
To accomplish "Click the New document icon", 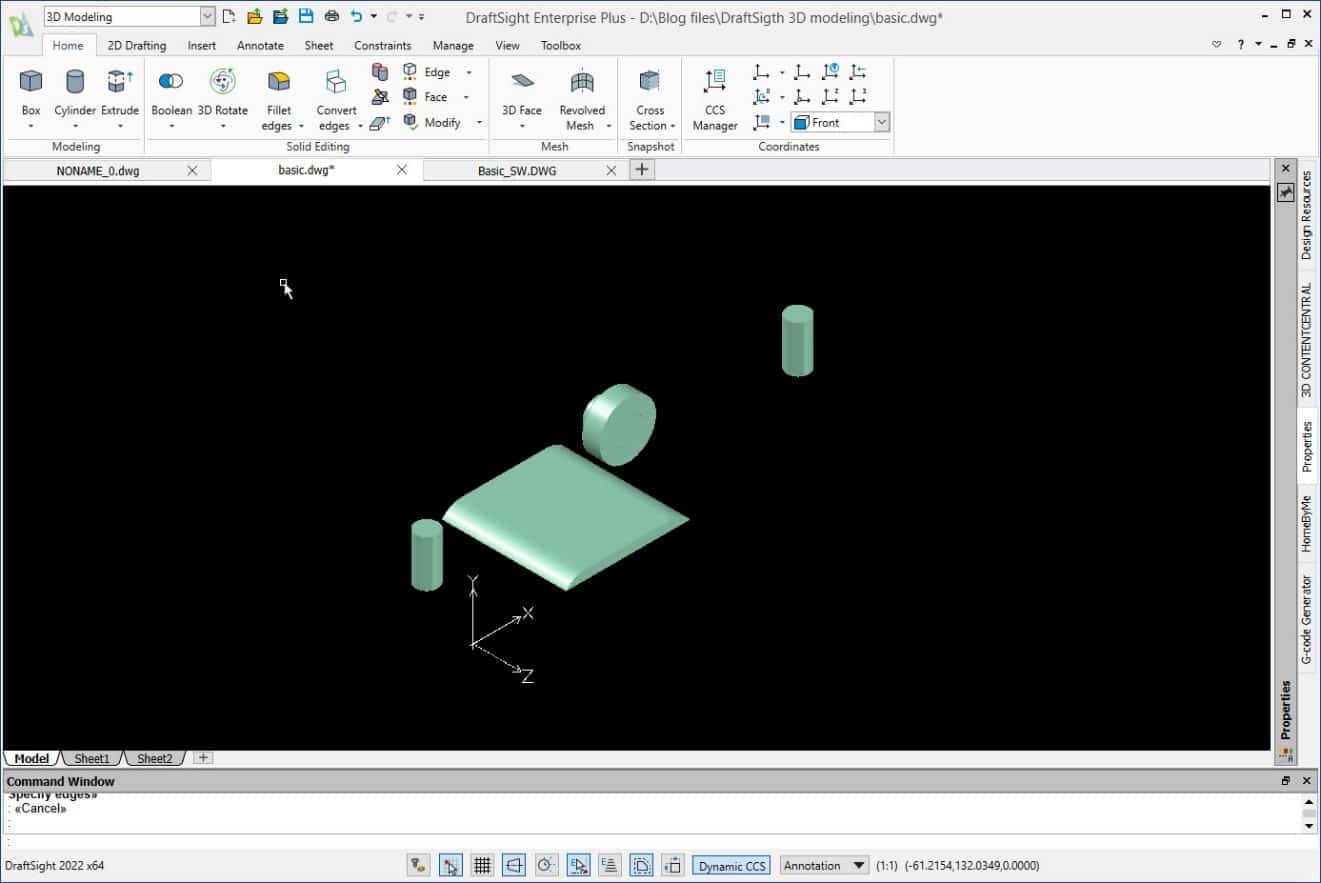I will coord(229,16).
